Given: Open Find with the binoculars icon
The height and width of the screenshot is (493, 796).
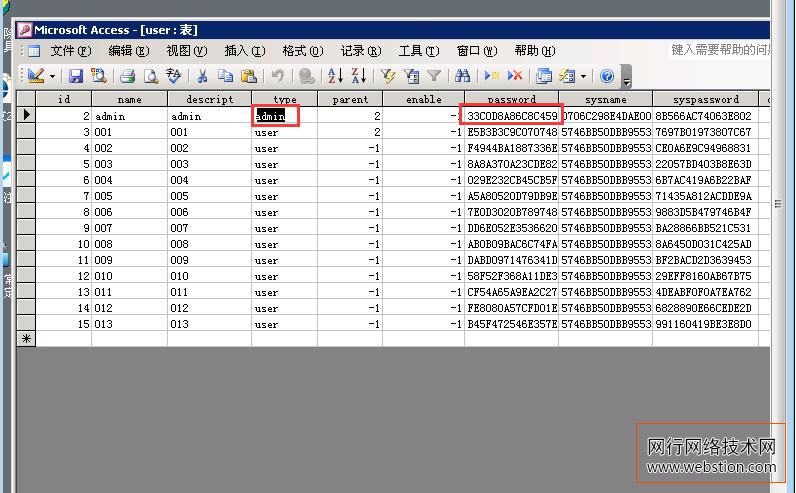Looking at the screenshot, I should click(462, 76).
